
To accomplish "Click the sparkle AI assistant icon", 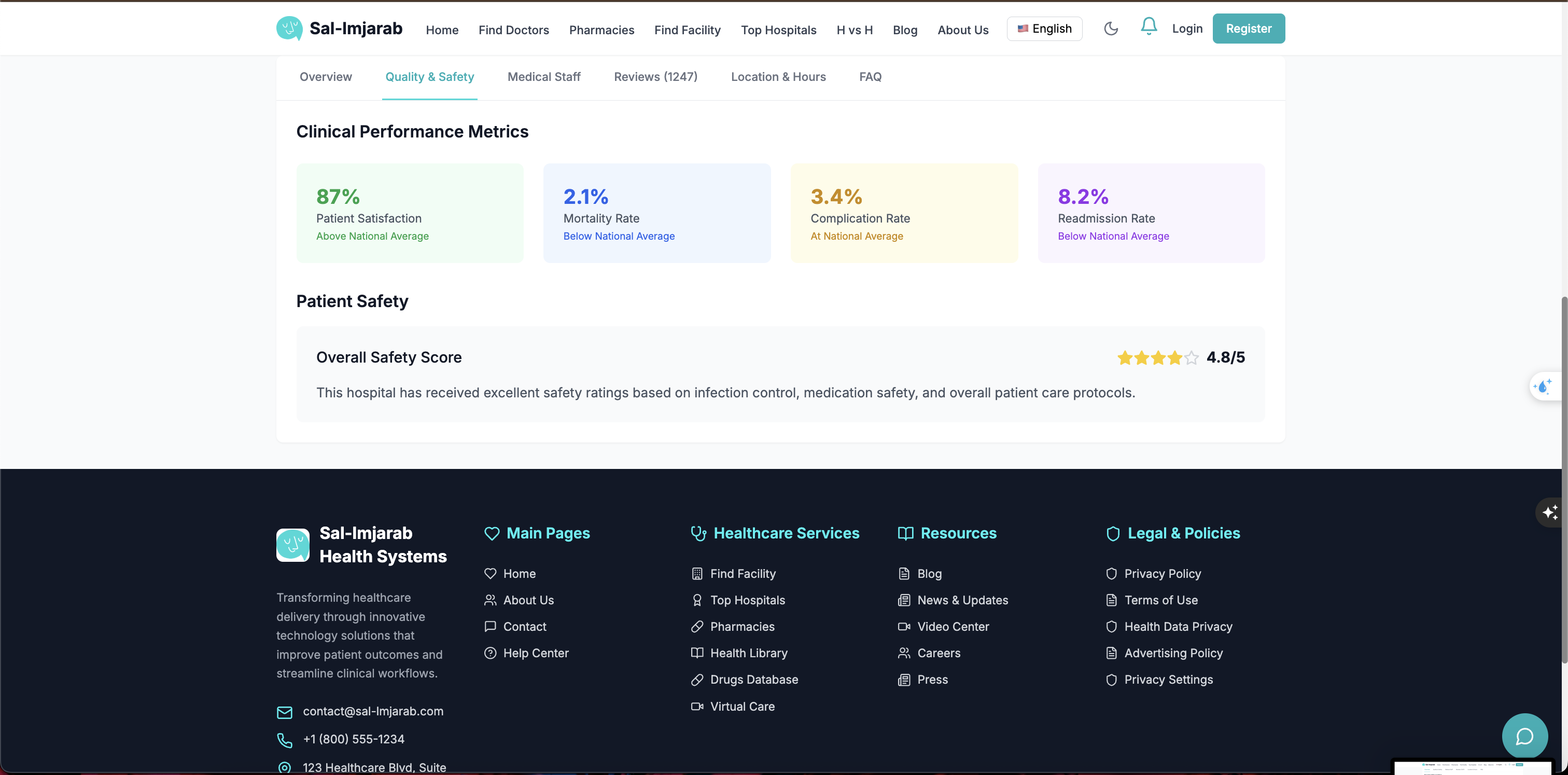I will pos(1550,512).
